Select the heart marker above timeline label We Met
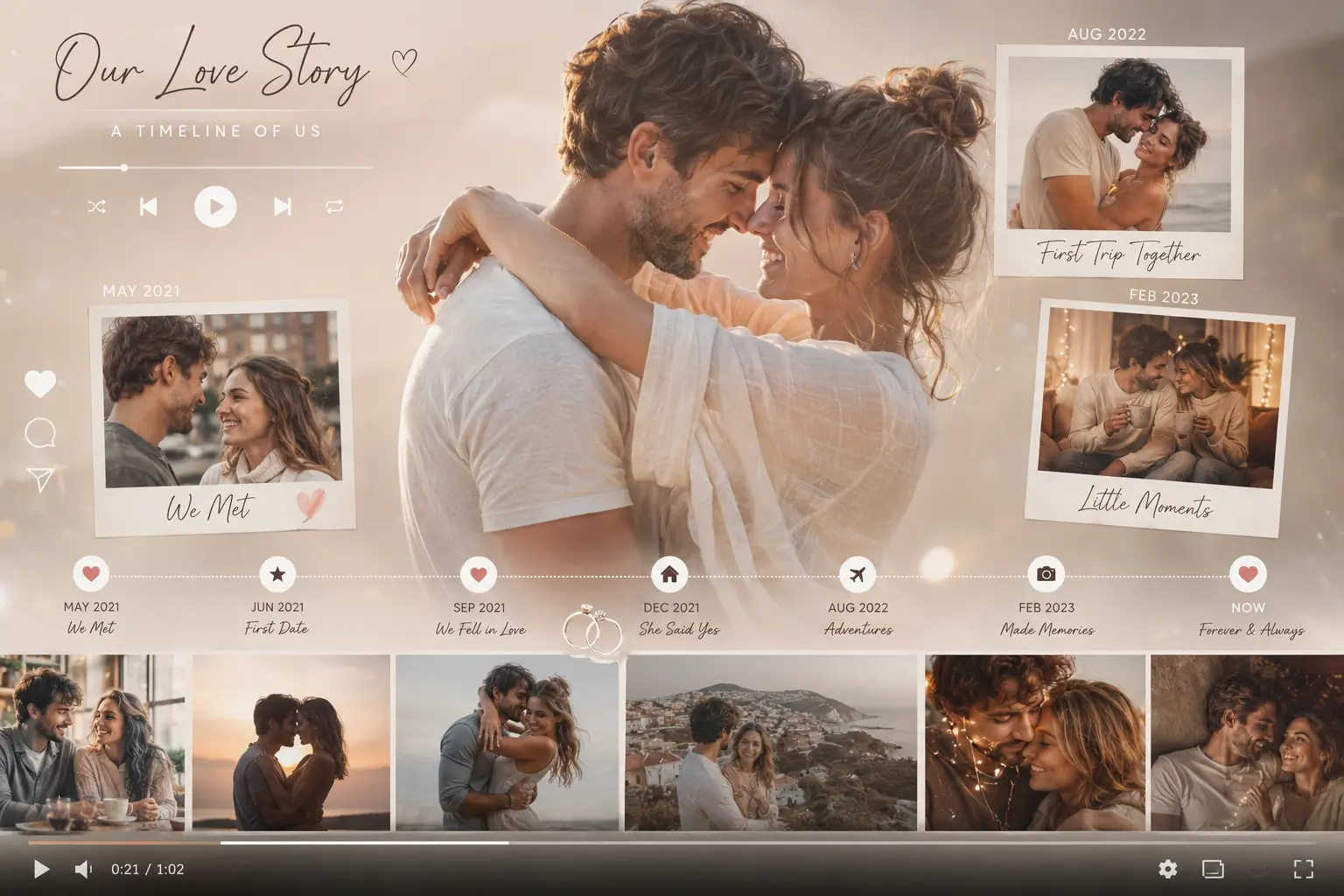The height and width of the screenshot is (896, 1344). 91,575
